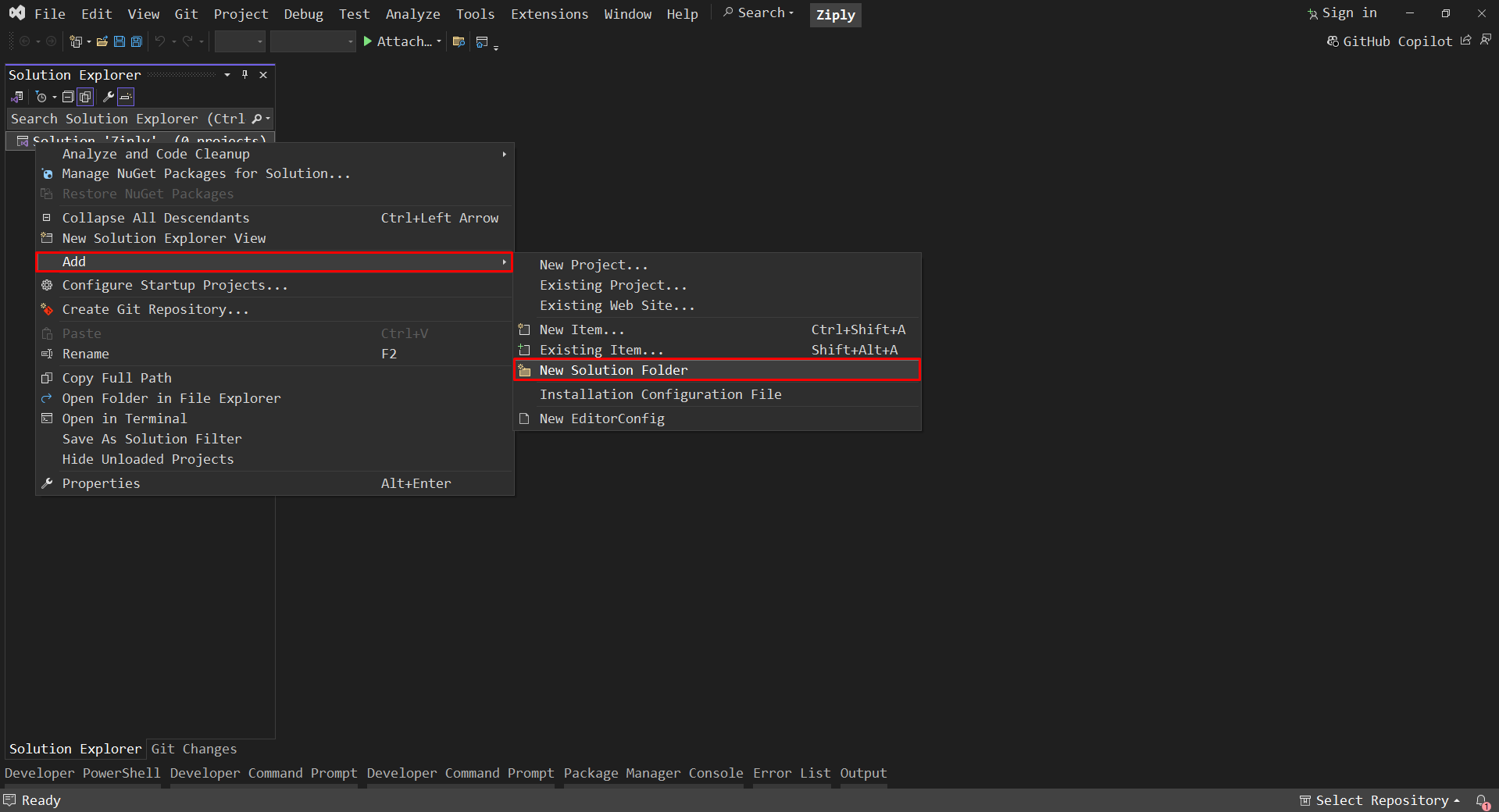Open Find in Files folder-search icon
The width and height of the screenshot is (1499, 812).
[x=459, y=41]
